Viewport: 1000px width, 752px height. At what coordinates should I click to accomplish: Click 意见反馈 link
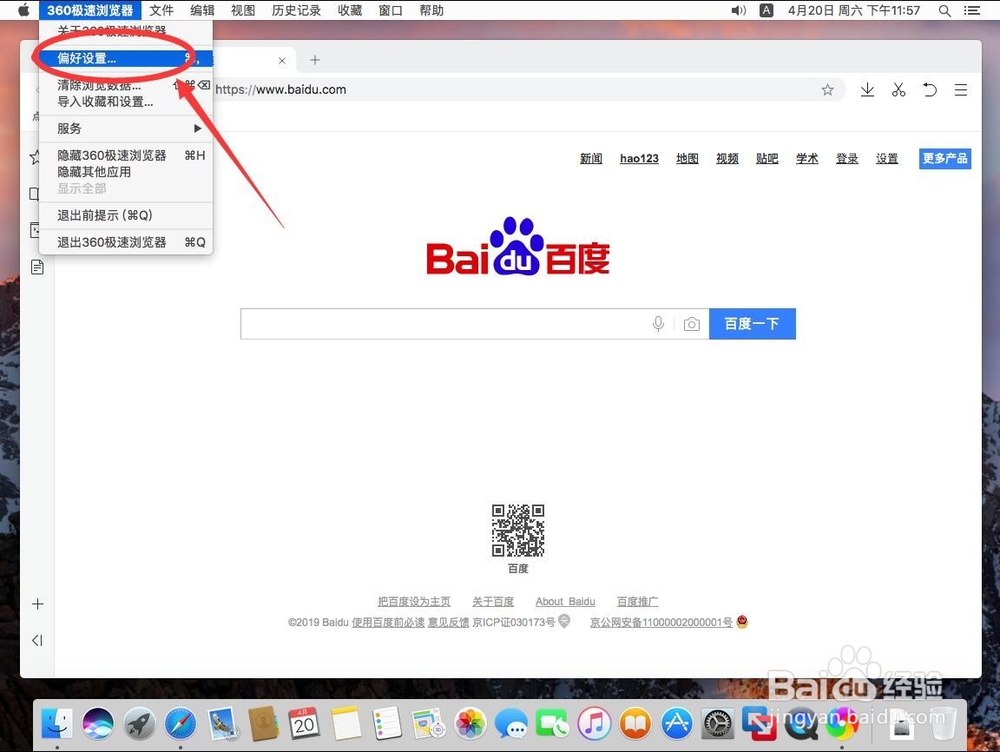coord(448,623)
